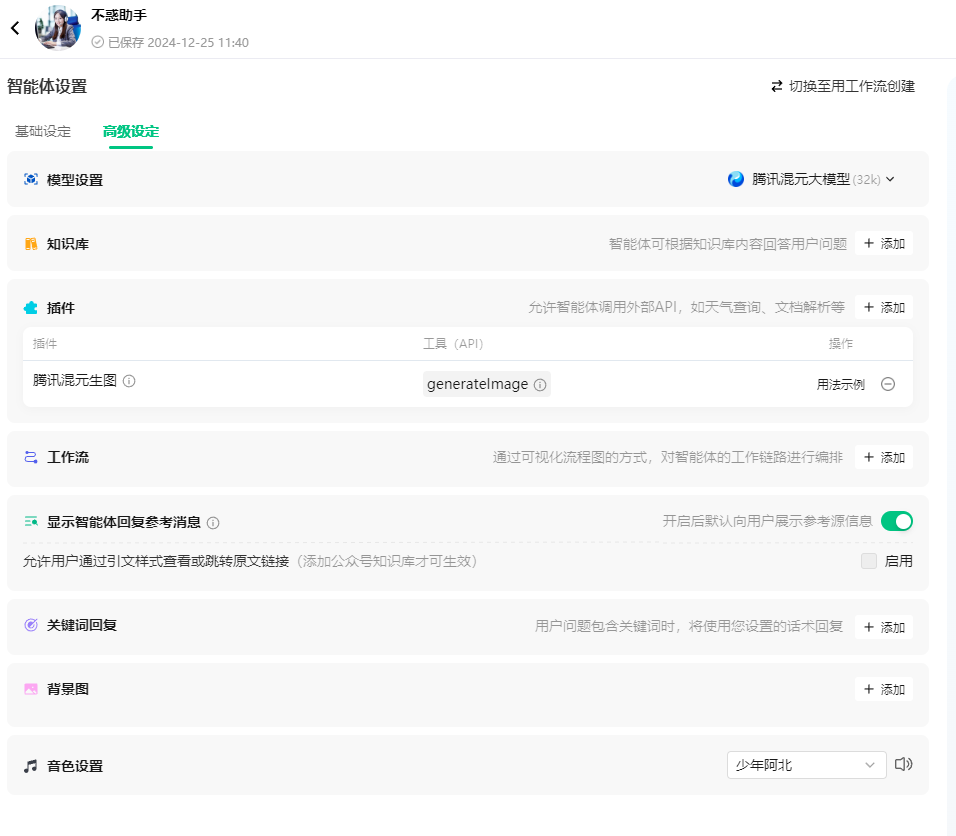Go back using the left arrow icon
The width and height of the screenshot is (956, 836).
15,28
